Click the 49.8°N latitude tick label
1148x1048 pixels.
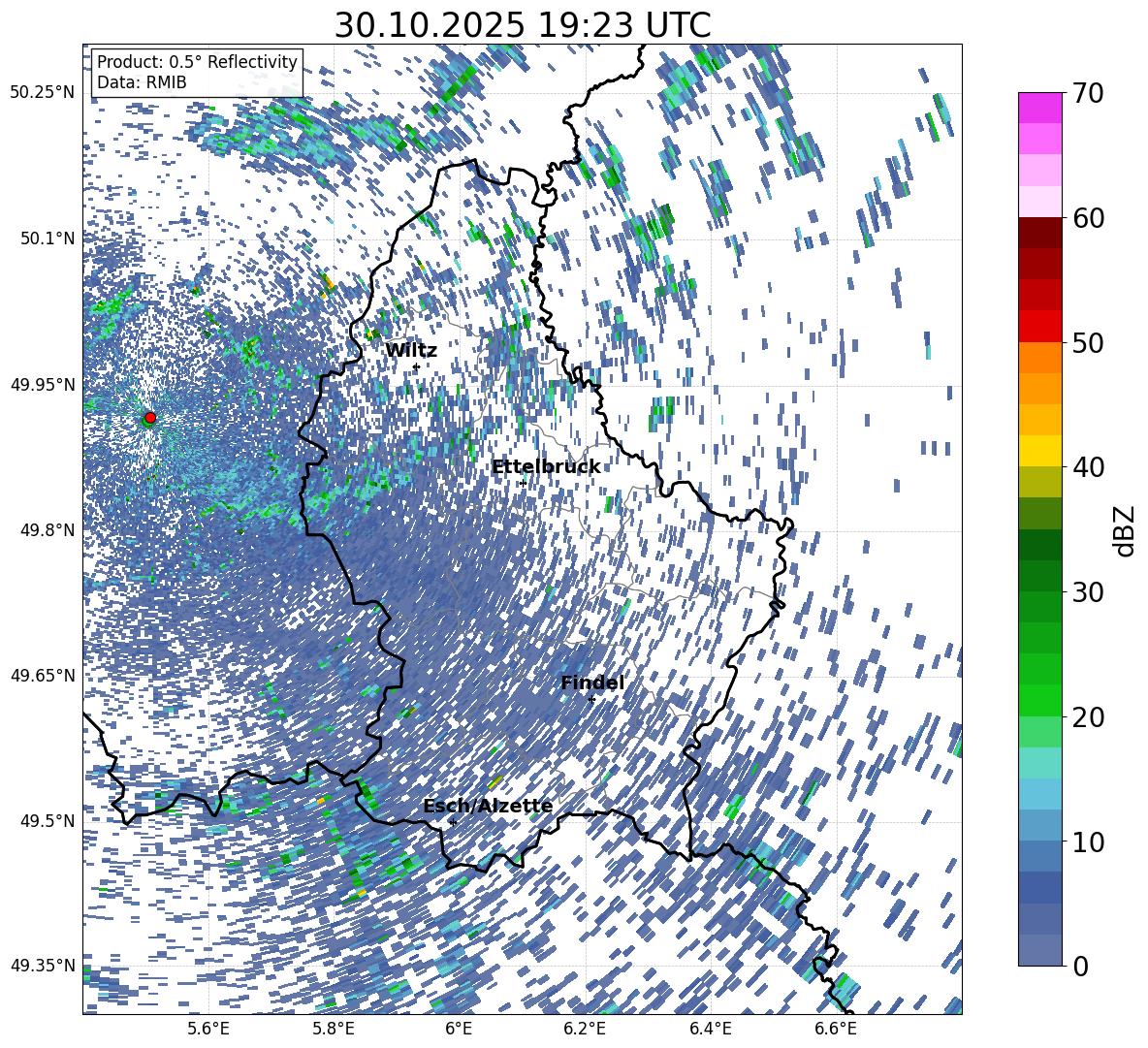tap(48, 530)
